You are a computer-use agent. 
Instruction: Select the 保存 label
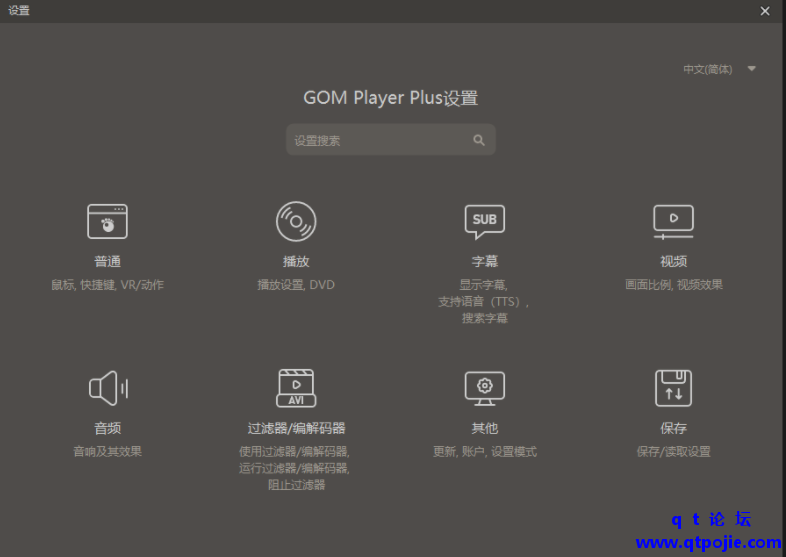click(673, 428)
